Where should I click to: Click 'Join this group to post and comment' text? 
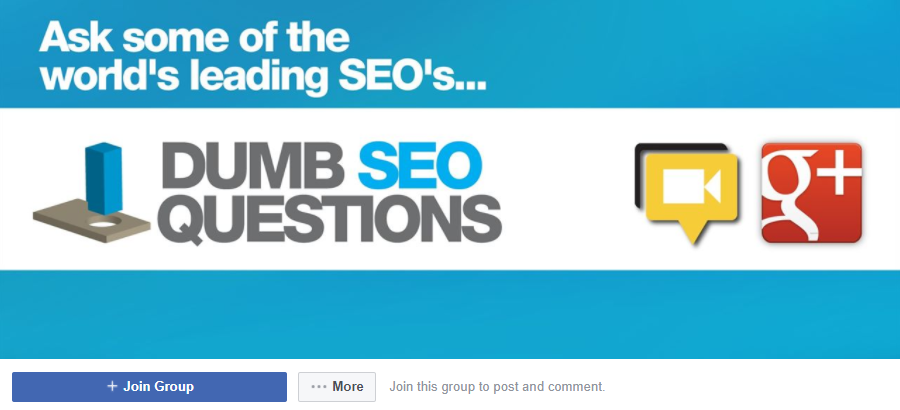[497, 386]
